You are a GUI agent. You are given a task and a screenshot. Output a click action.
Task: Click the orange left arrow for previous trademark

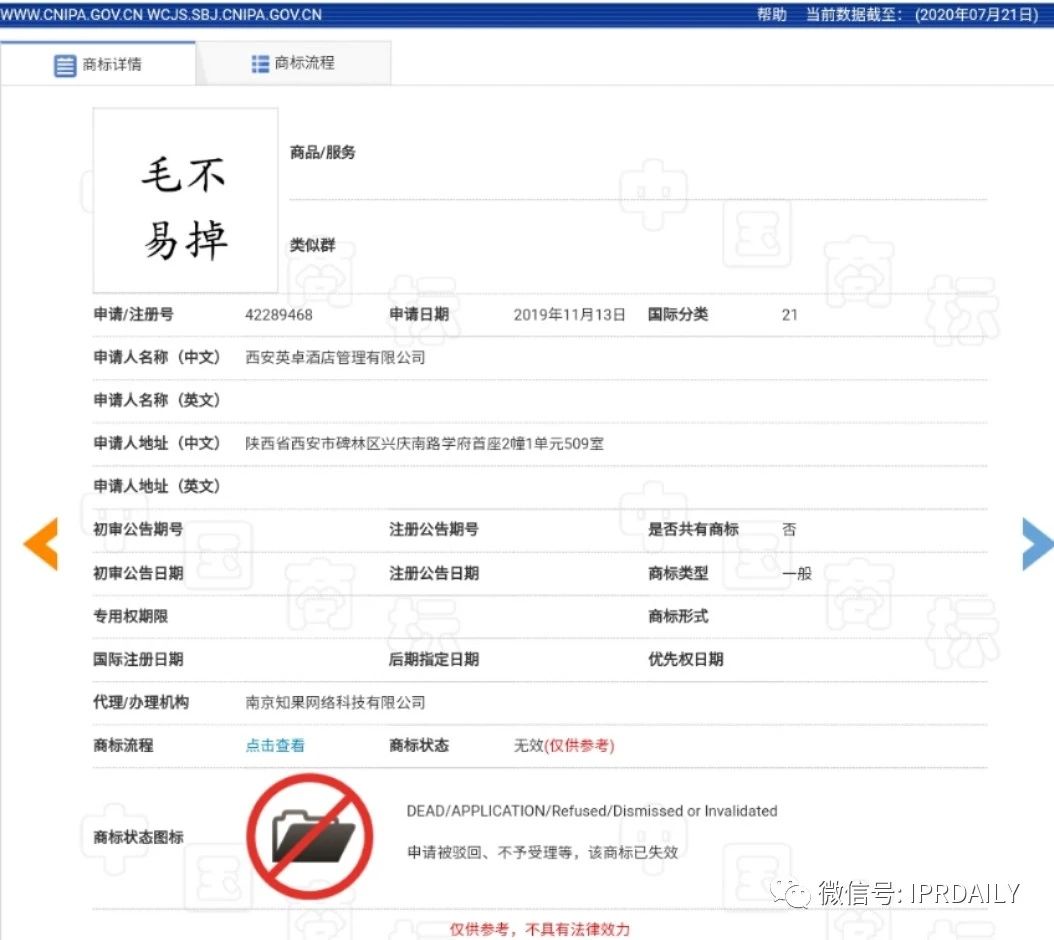40,544
